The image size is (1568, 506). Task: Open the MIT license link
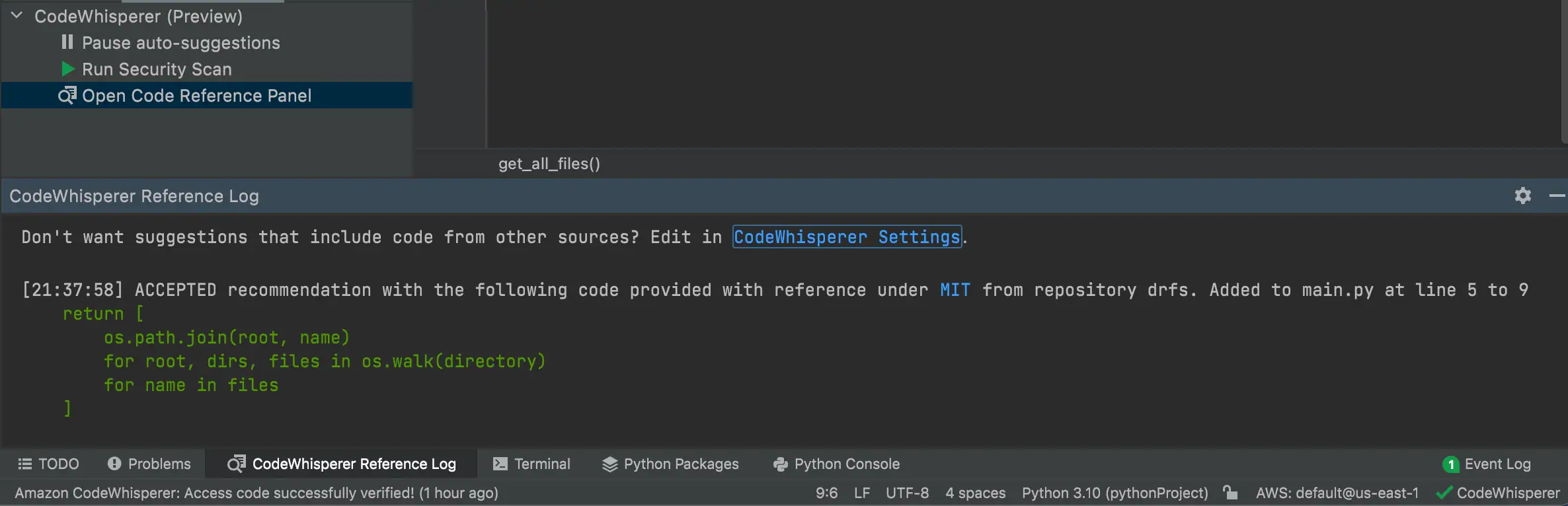point(955,289)
